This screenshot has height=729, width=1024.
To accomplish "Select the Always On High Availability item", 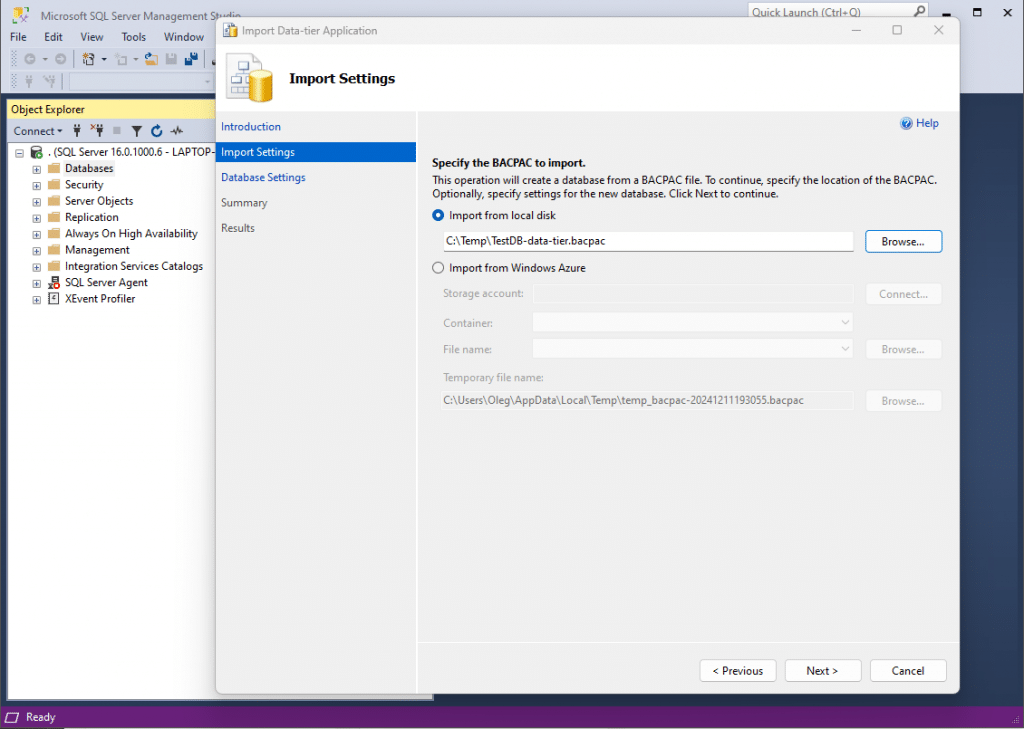I will 131,234.
